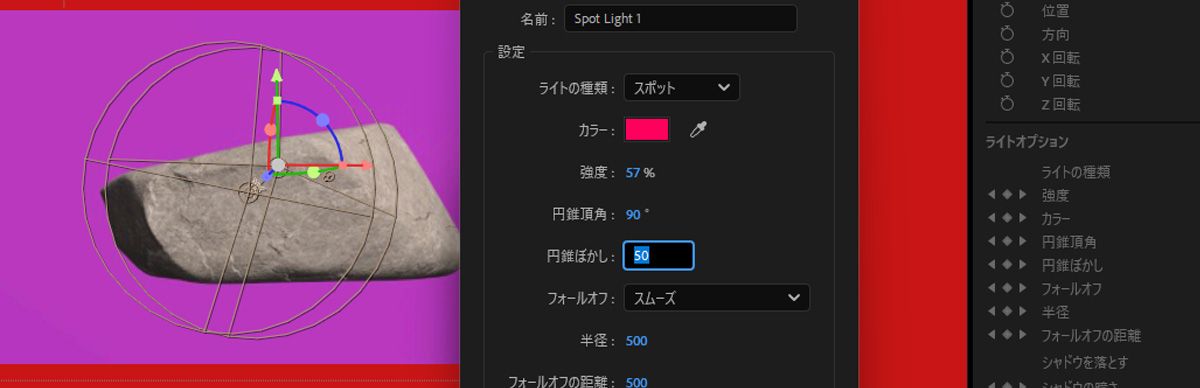Image resolution: width=1200 pixels, height=388 pixels.
Task: Select the Y回転 property label
Action: [x=1060, y=80]
